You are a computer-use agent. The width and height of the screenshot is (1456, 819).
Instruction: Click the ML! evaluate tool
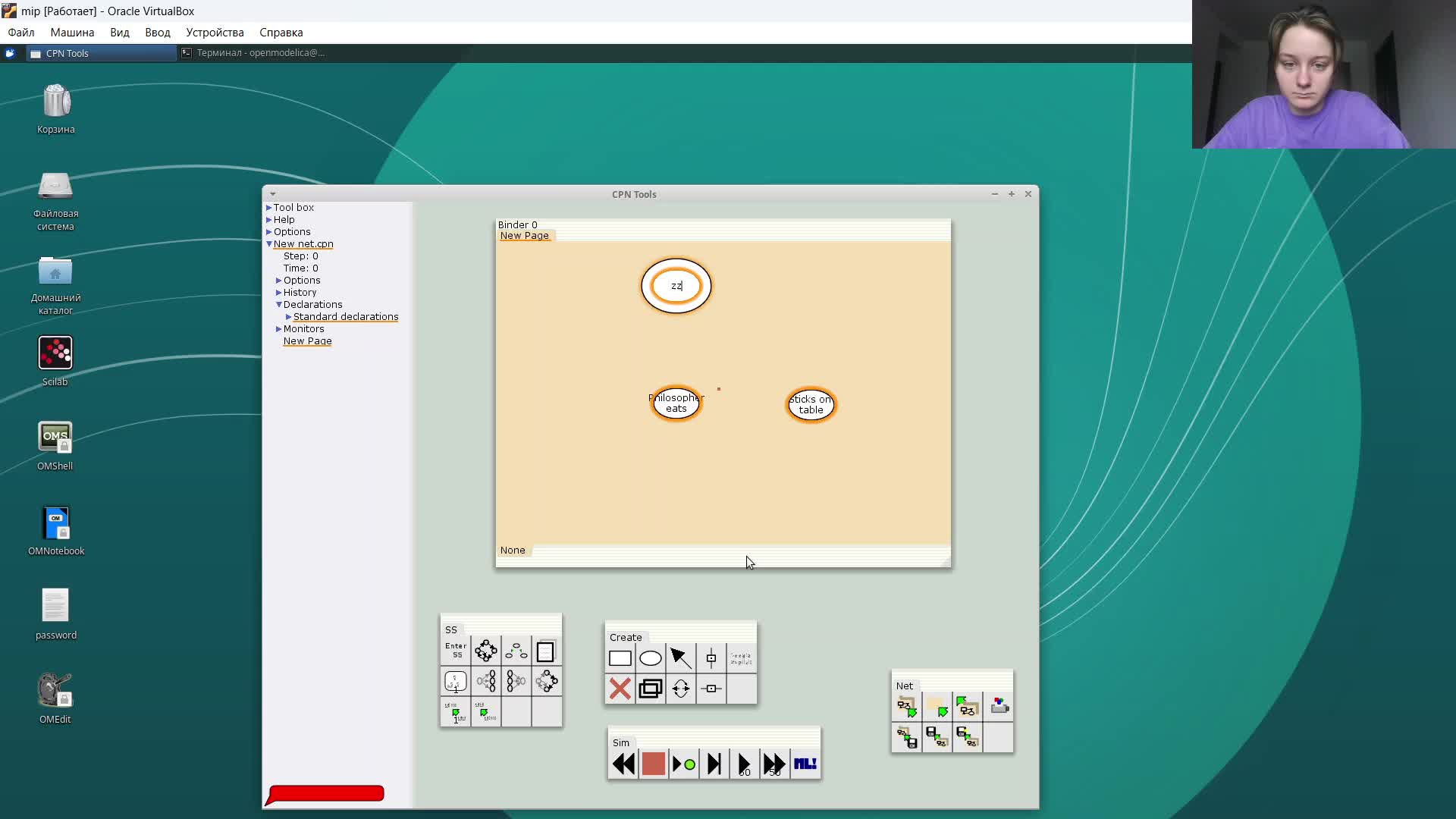pyautogui.click(x=805, y=764)
